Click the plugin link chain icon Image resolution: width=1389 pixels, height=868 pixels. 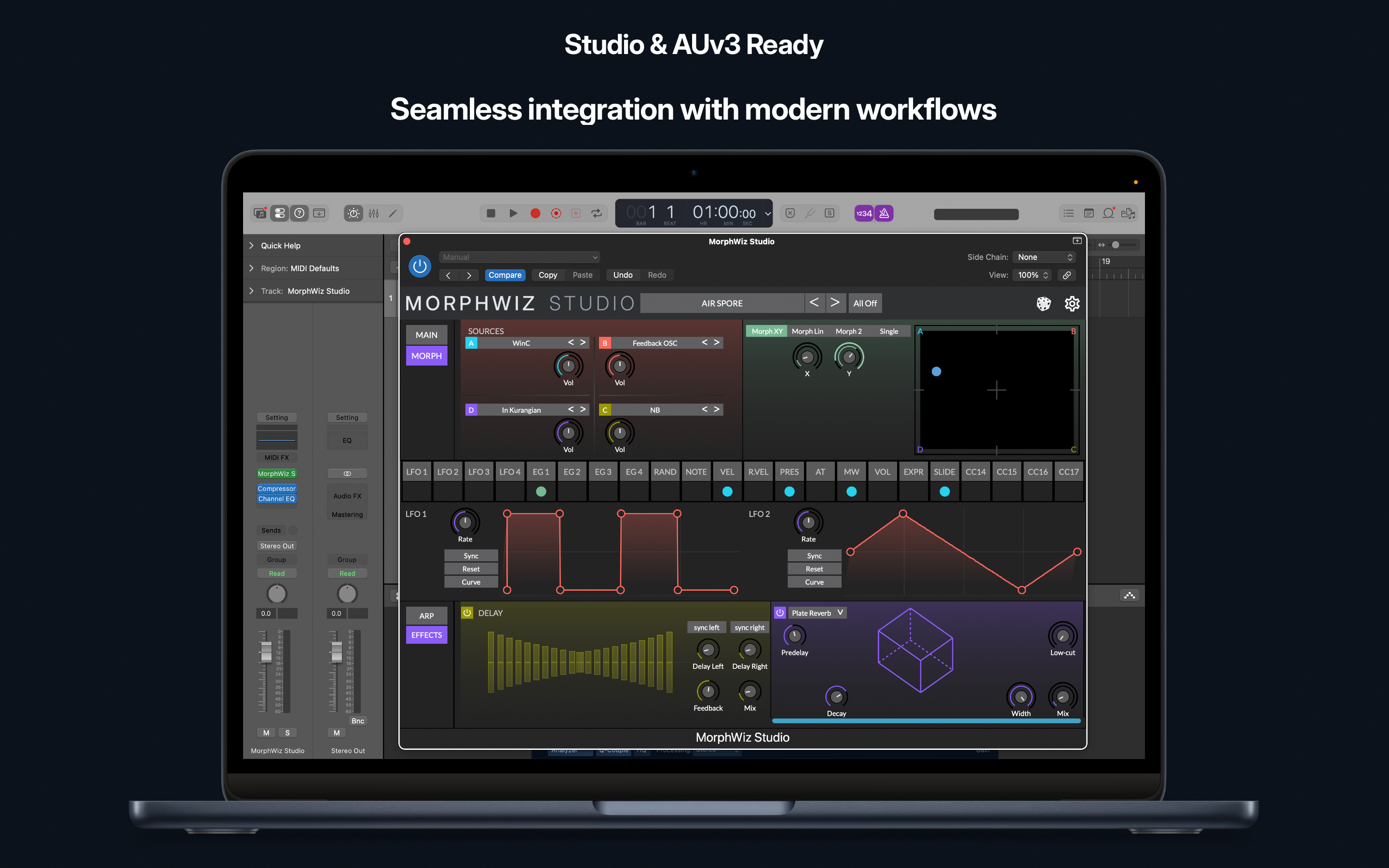point(1066,275)
